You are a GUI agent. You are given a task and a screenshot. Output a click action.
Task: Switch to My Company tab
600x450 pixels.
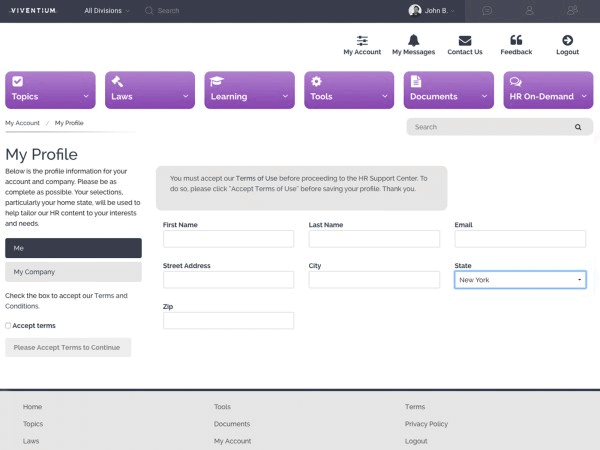(73, 272)
